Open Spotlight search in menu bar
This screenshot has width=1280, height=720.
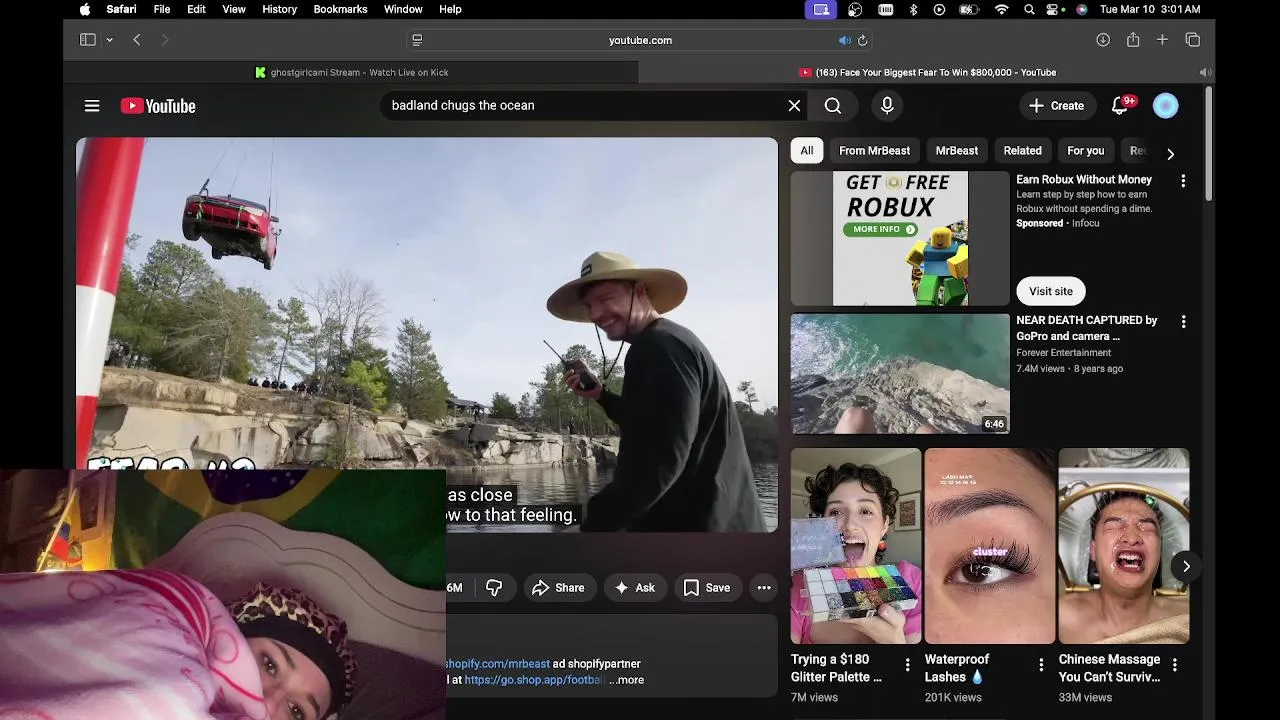1029,9
